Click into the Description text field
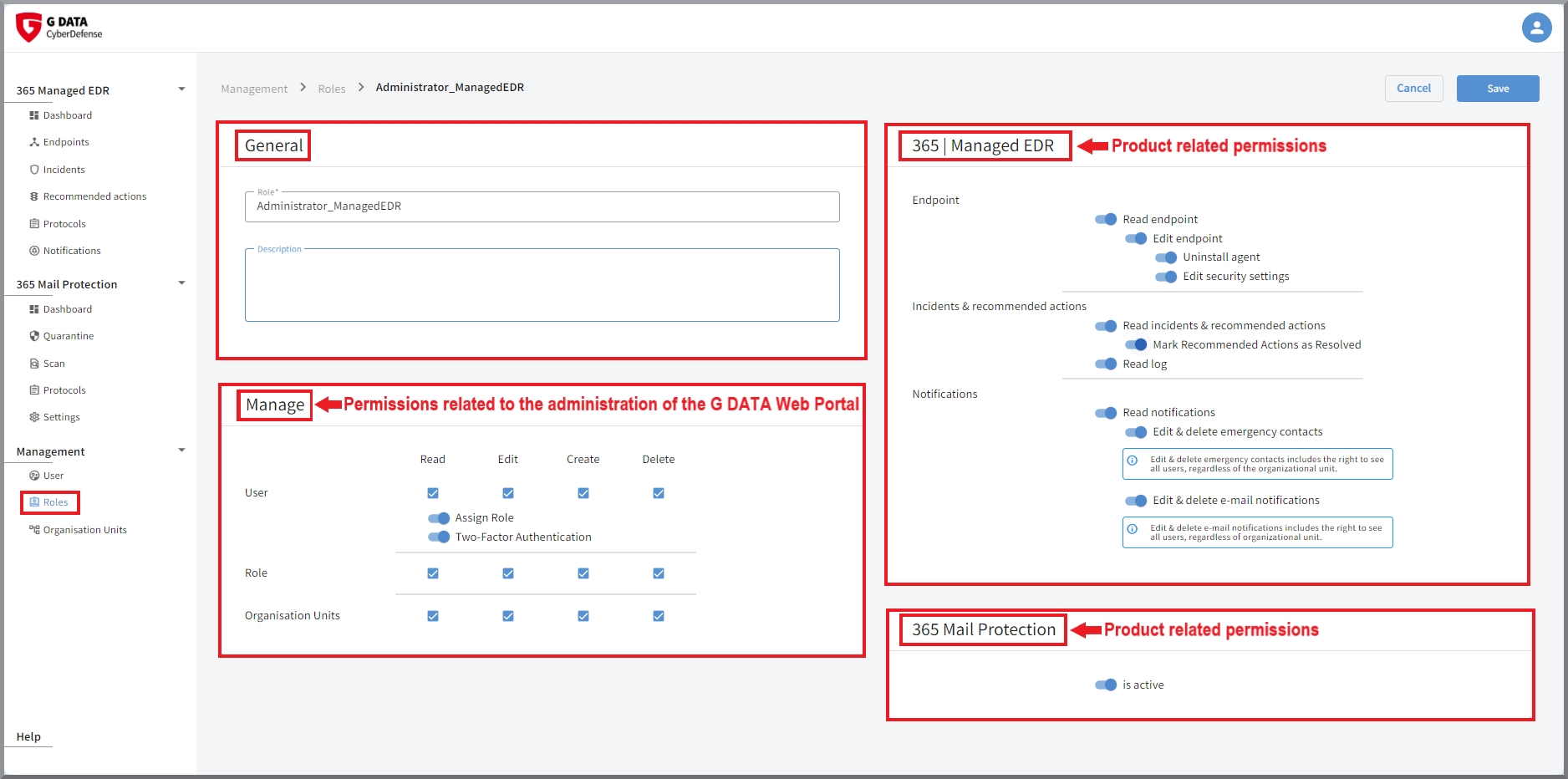The image size is (1568, 779). point(542,288)
